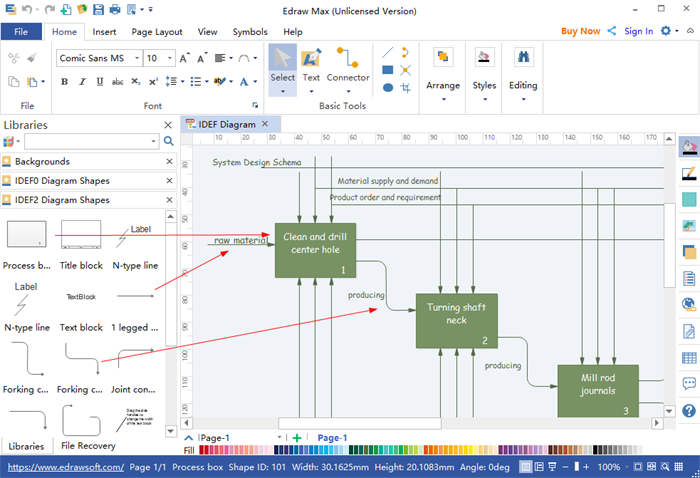The image size is (700, 478).
Task: Toggle italic text formatting
Action: [x=80, y=82]
